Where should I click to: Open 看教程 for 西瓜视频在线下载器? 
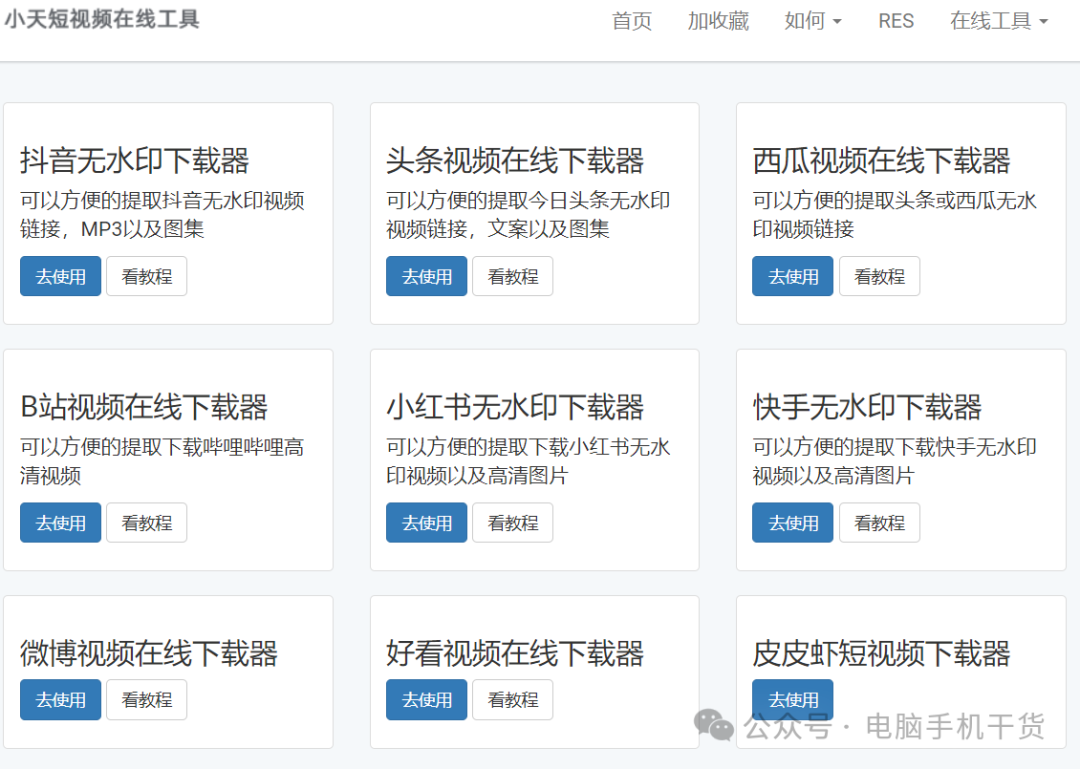880,276
